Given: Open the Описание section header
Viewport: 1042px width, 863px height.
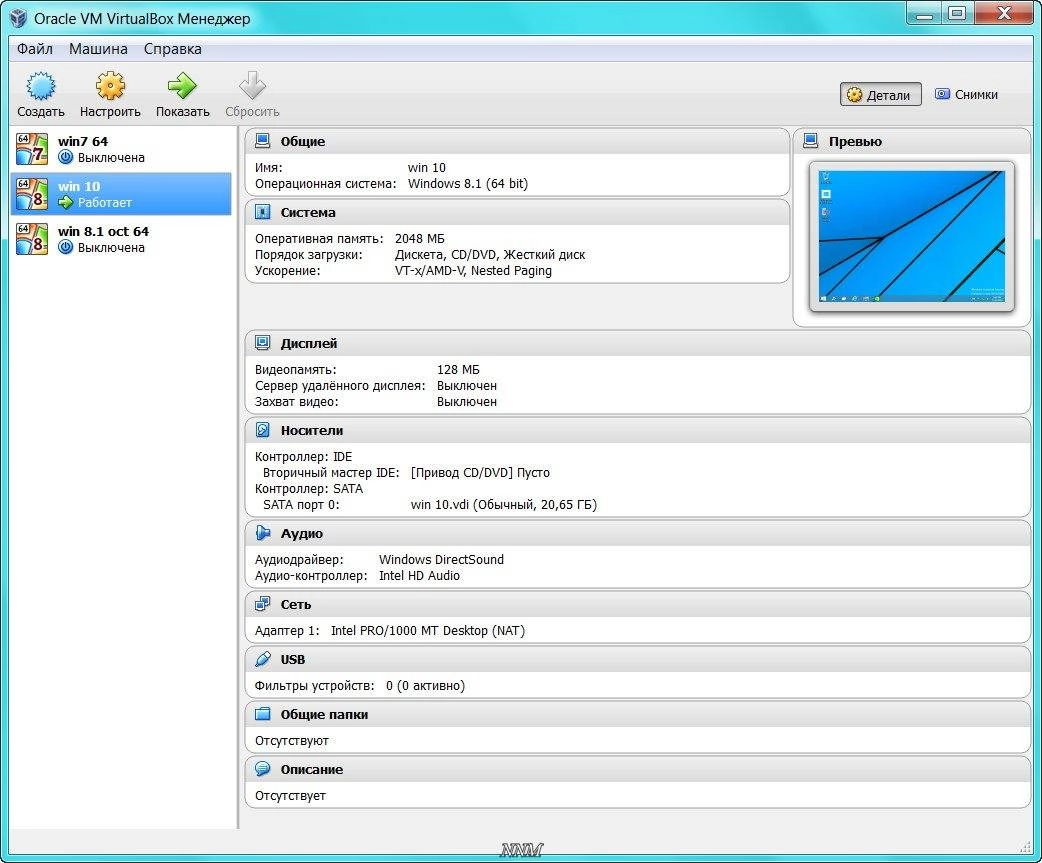Looking at the screenshot, I should click(637, 770).
